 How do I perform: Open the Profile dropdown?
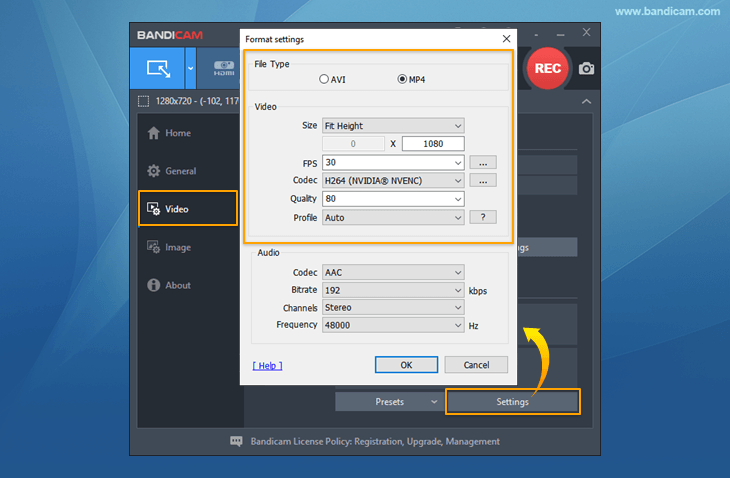pos(393,217)
